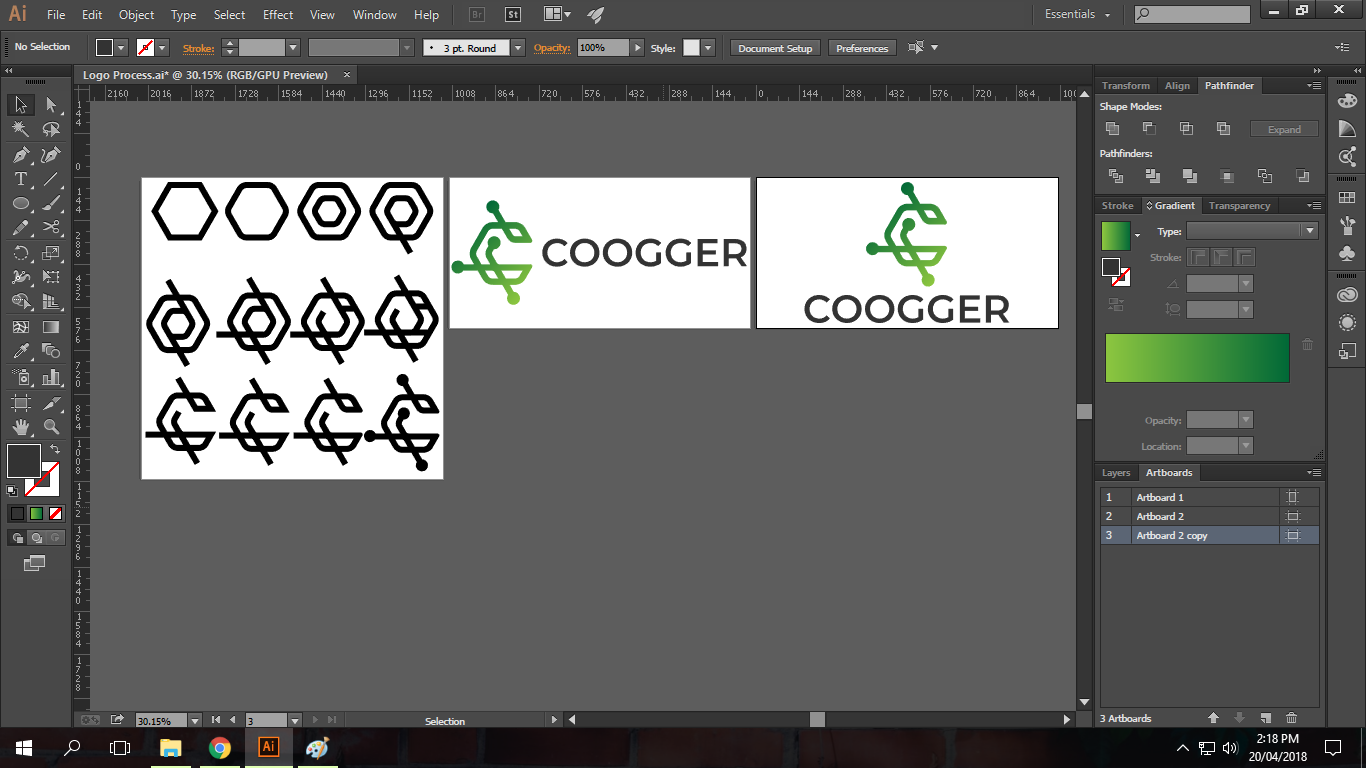
Task: Click the green gradient preview swatch
Action: 1115,236
